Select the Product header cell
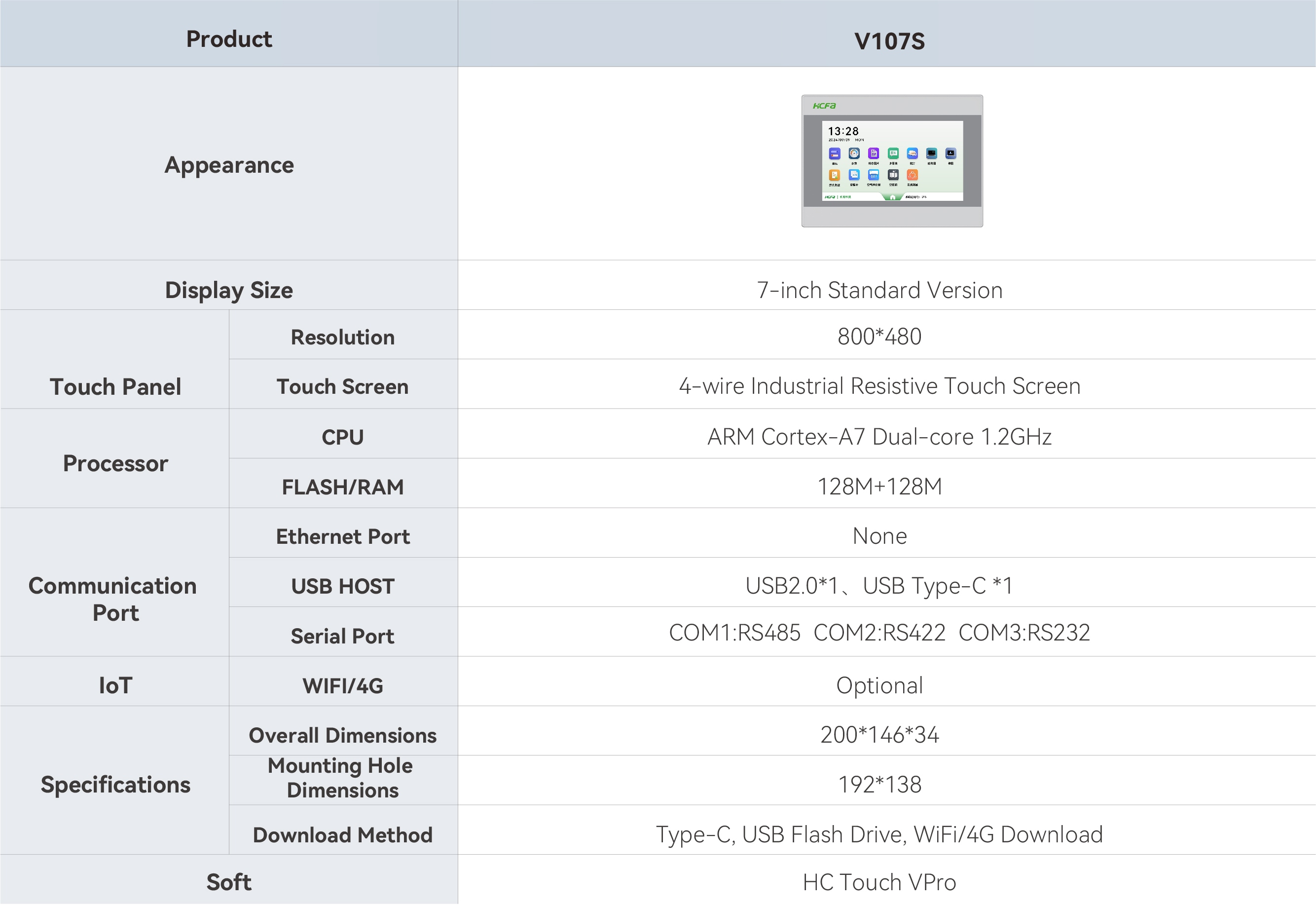The width and height of the screenshot is (1316, 905). [229, 39]
